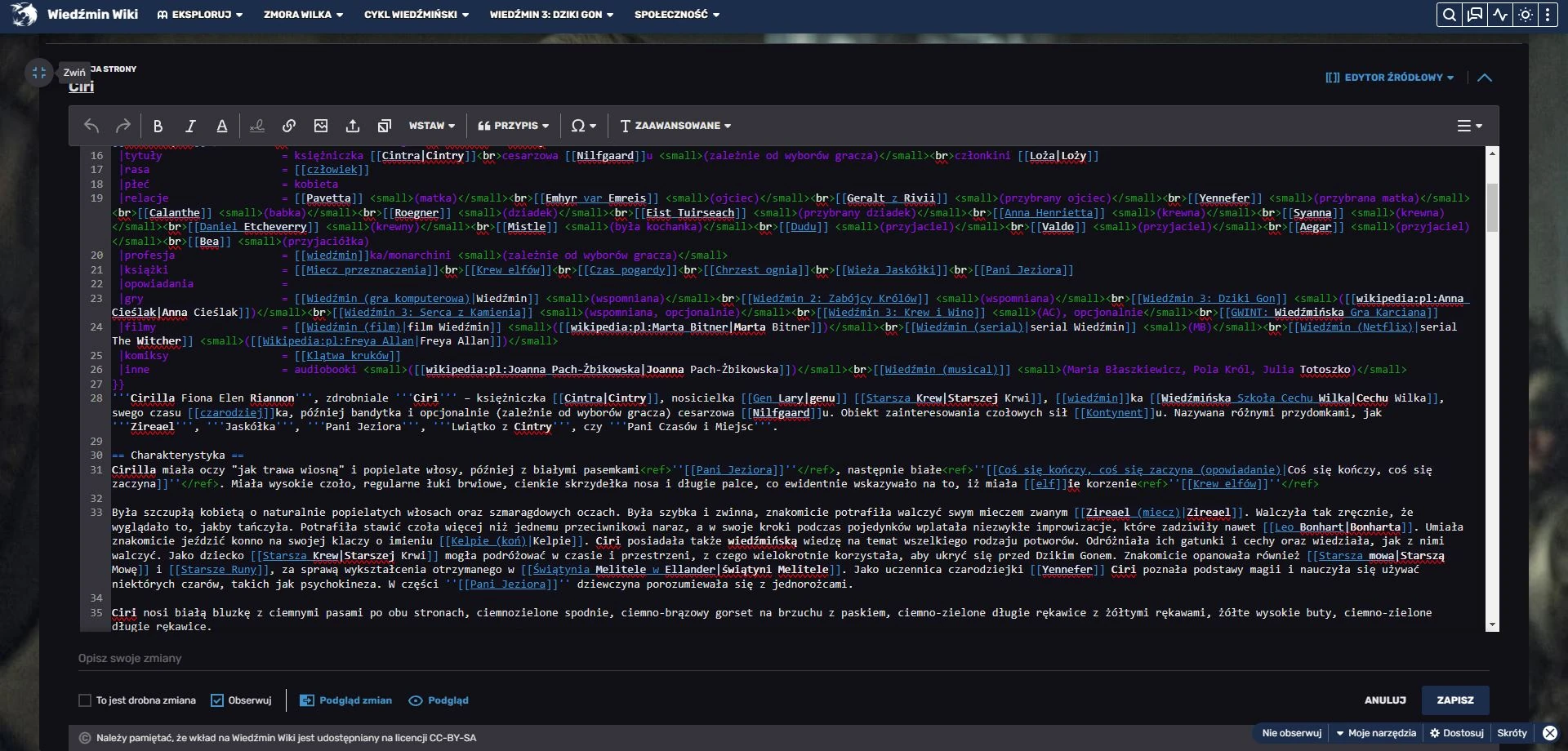The image size is (1568, 751).
Task: Undo the last edit
Action: [x=91, y=126]
